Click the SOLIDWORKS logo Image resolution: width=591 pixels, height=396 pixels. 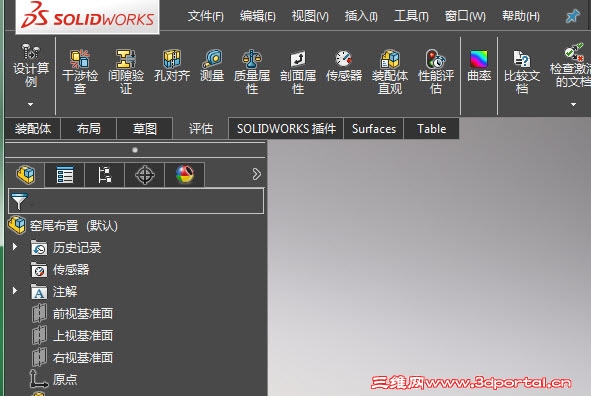coord(87,17)
